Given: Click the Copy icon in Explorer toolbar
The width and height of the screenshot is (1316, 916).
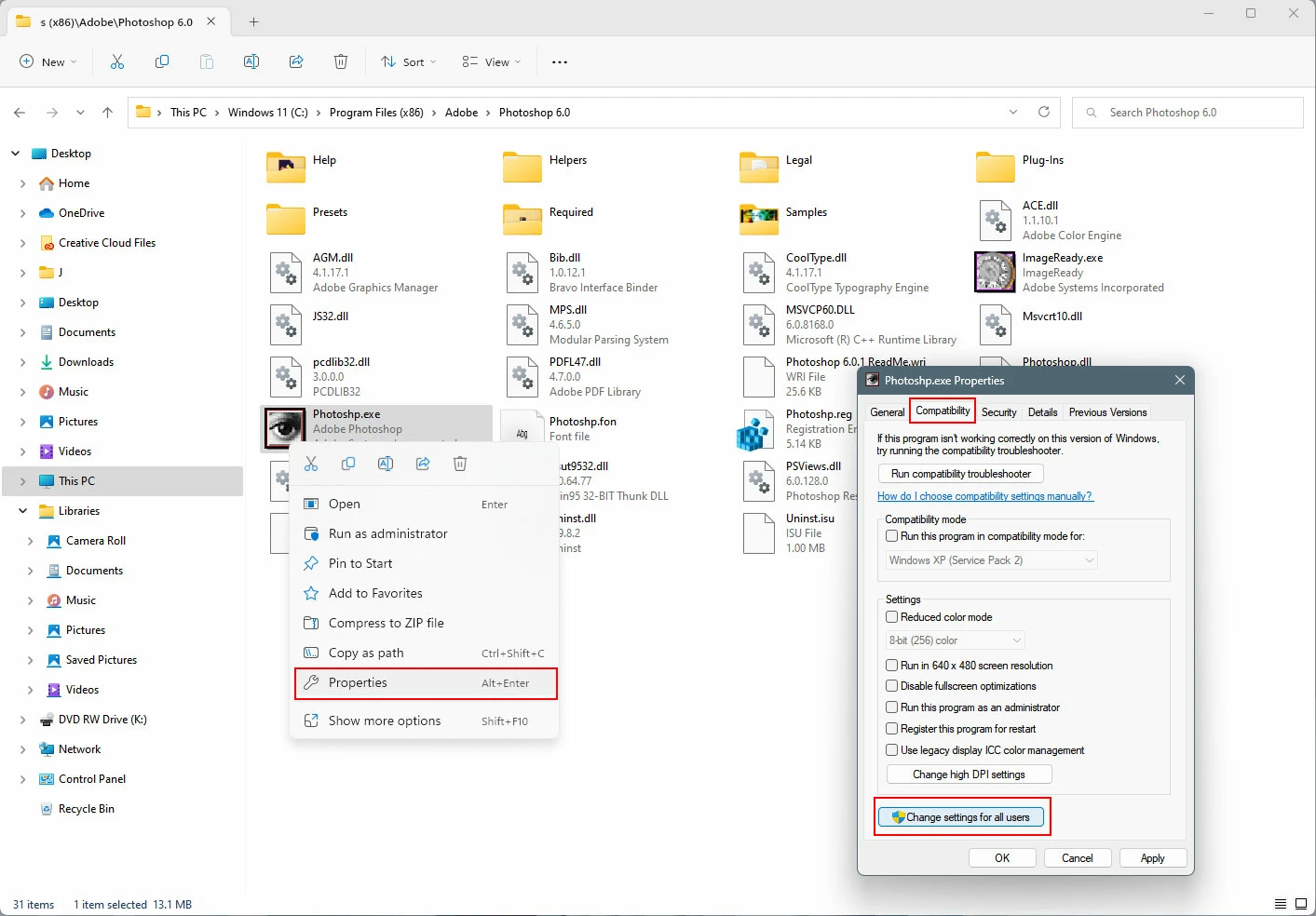Looking at the screenshot, I should pos(162,61).
